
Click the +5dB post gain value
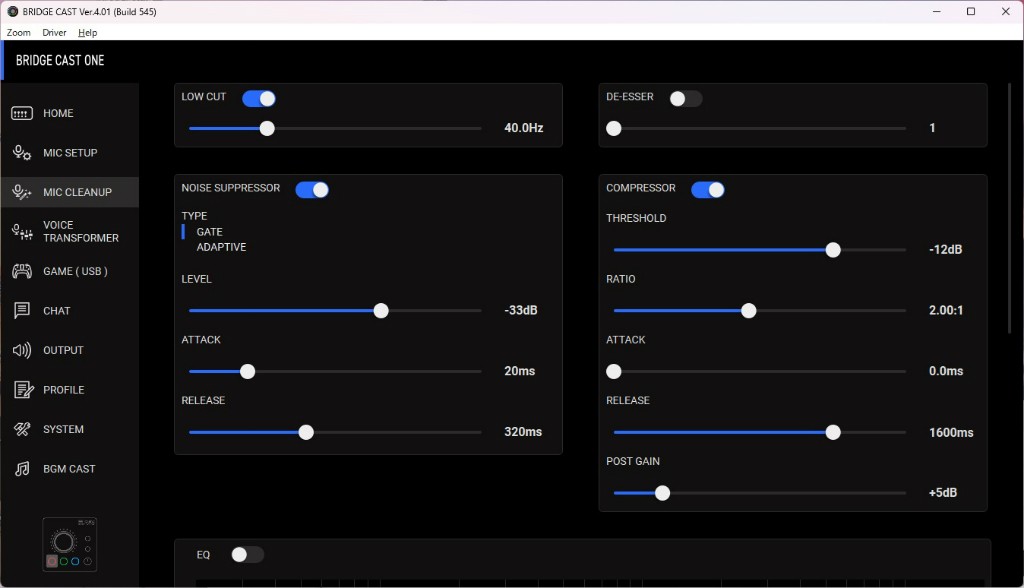[x=942, y=493]
